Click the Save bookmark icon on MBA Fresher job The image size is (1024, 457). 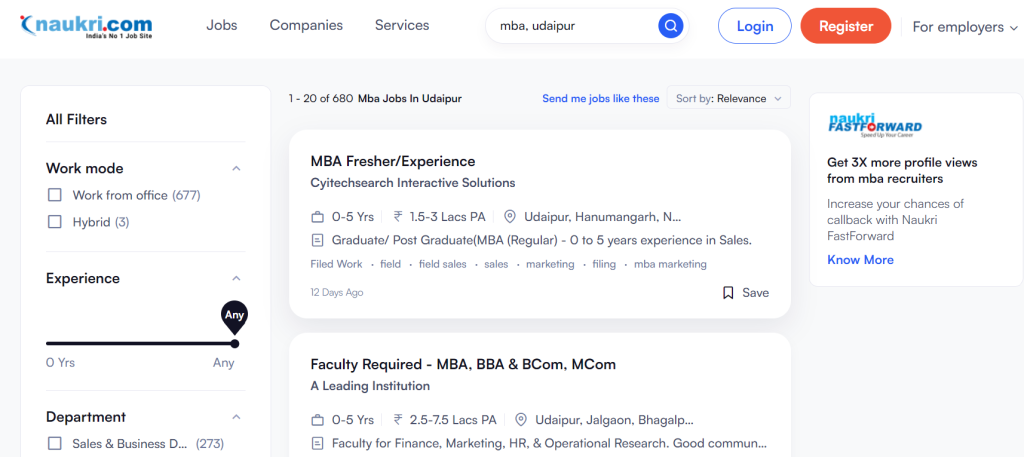[x=728, y=293]
